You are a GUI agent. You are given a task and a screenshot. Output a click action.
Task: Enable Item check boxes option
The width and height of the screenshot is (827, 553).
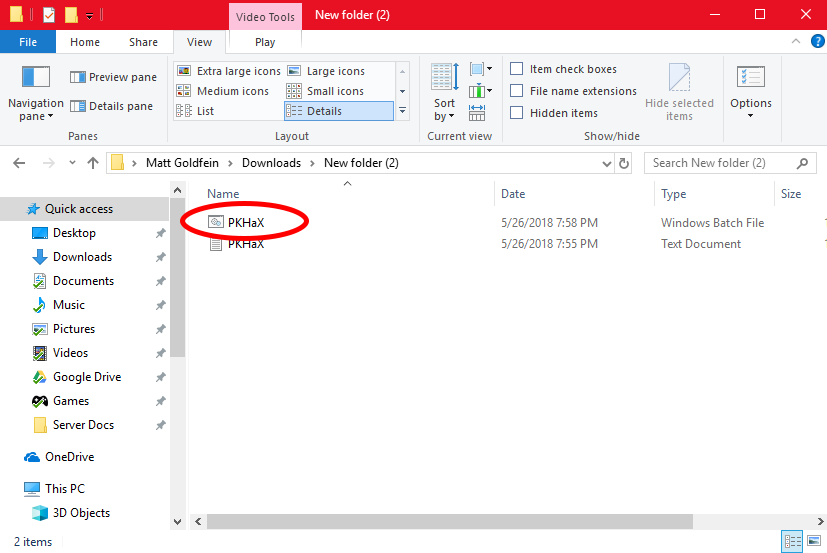coord(517,69)
